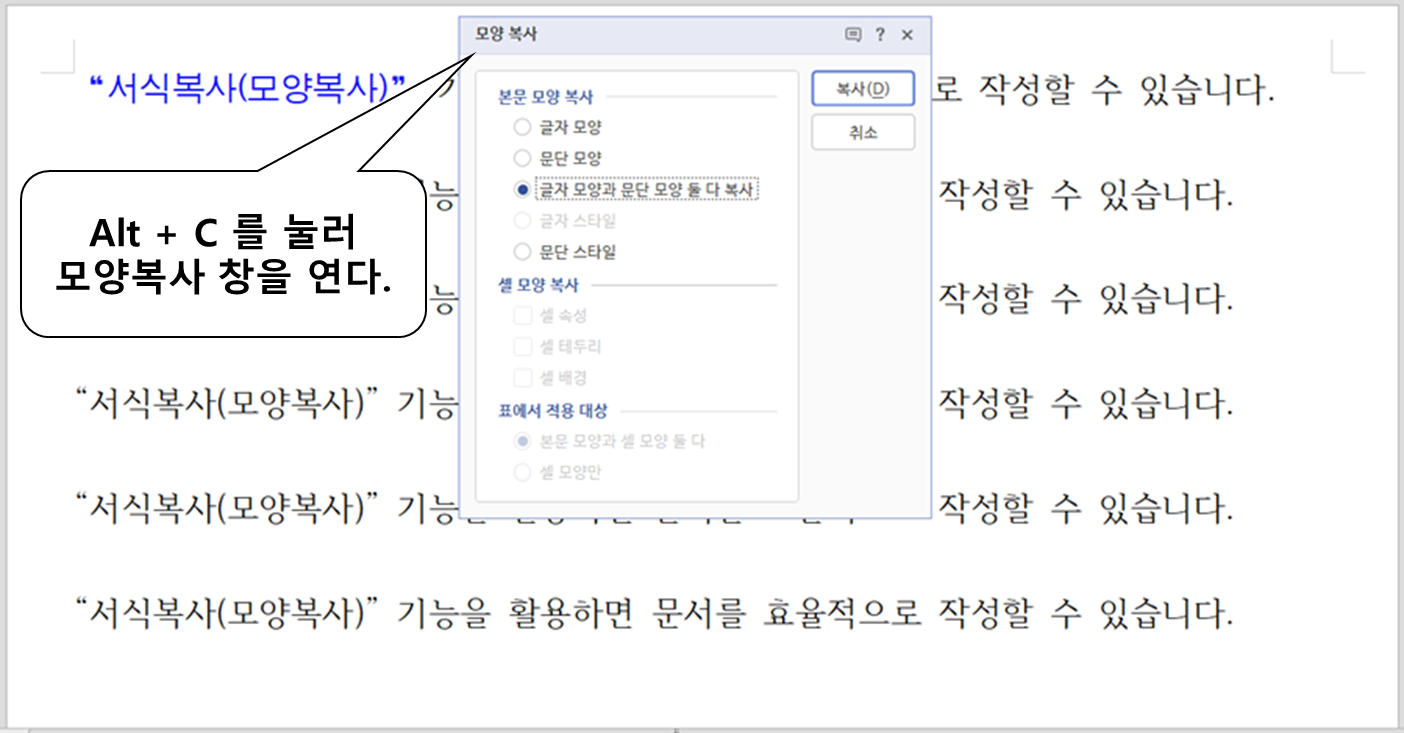This screenshot has height=733, width=1404.
Task: Click the 표에서 적용 대상 section label
Action: tap(552, 411)
